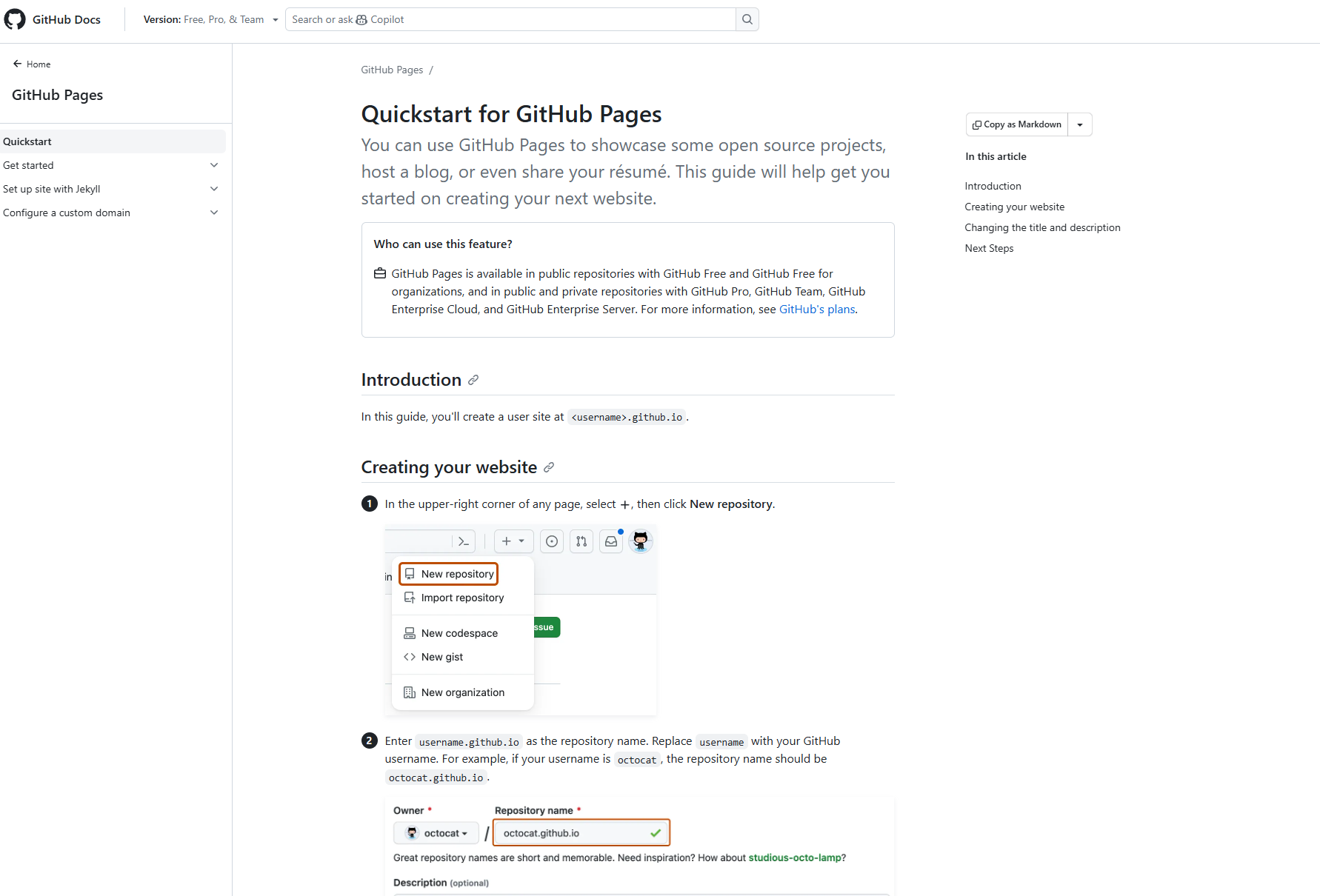Viewport: 1320px width, 896px height.
Task: Select Quickstart in the sidebar
Action: [x=27, y=141]
